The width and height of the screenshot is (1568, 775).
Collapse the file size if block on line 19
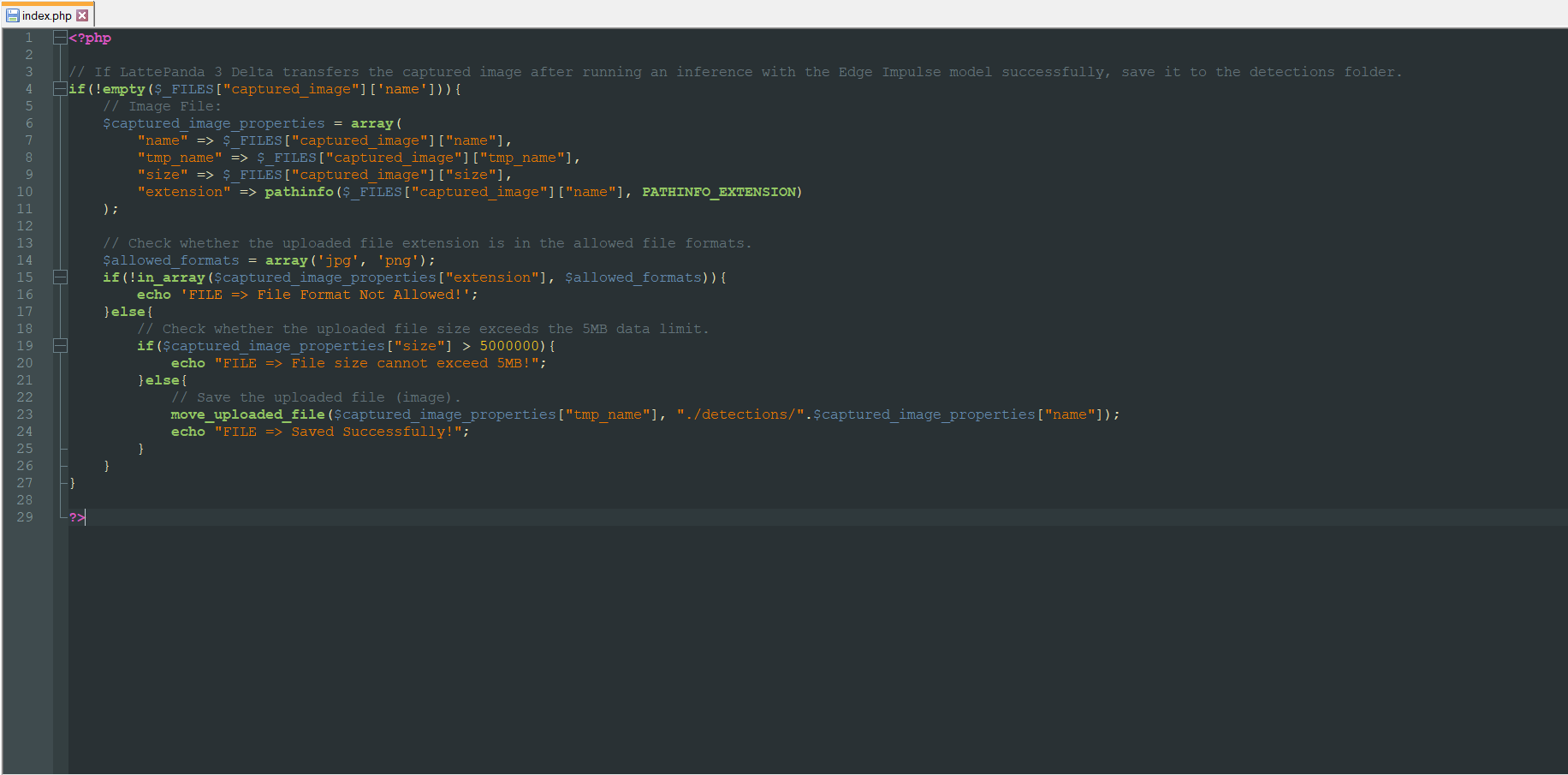[60, 346]
